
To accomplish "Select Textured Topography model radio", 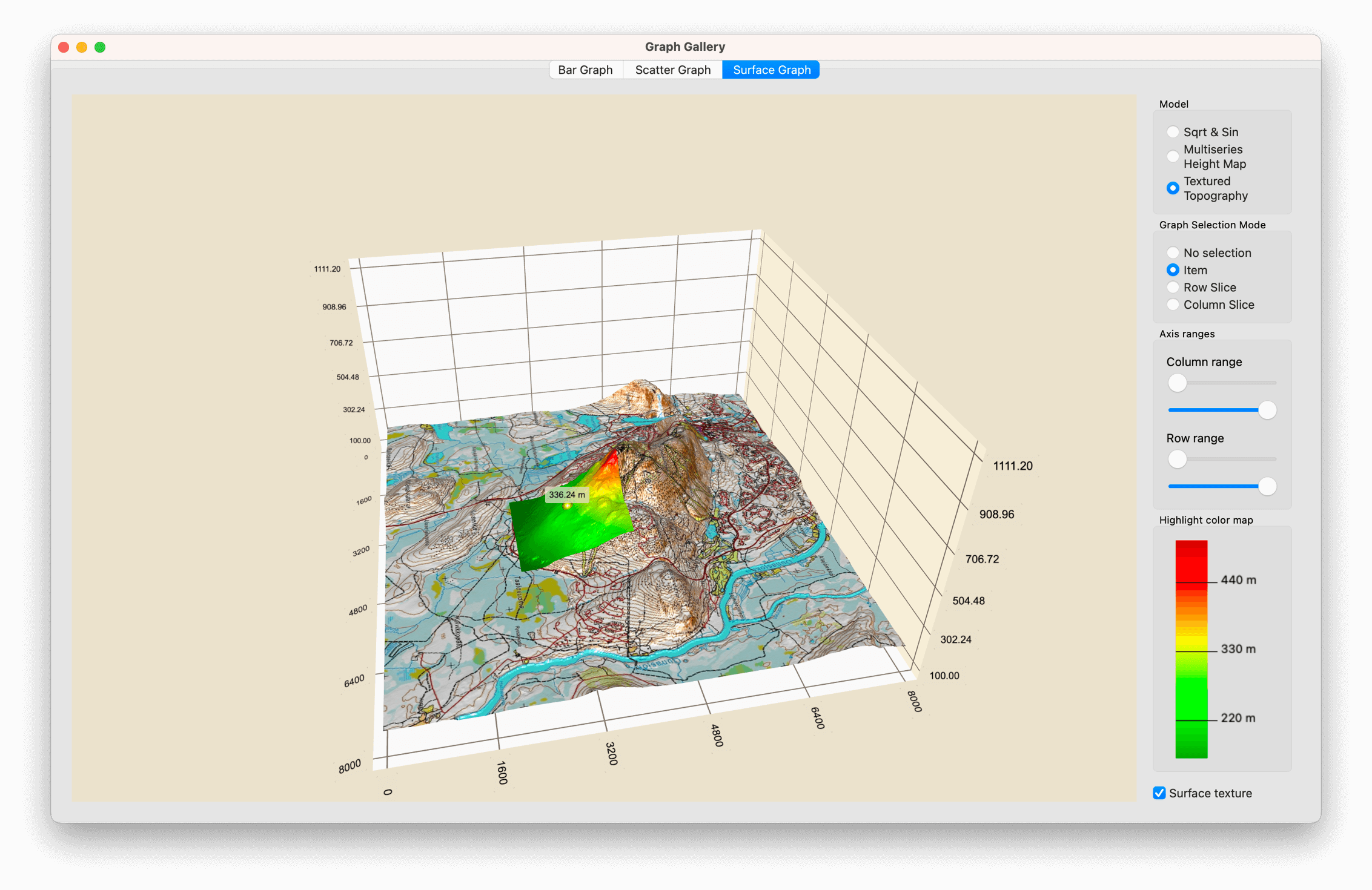I will (1173, 188).
